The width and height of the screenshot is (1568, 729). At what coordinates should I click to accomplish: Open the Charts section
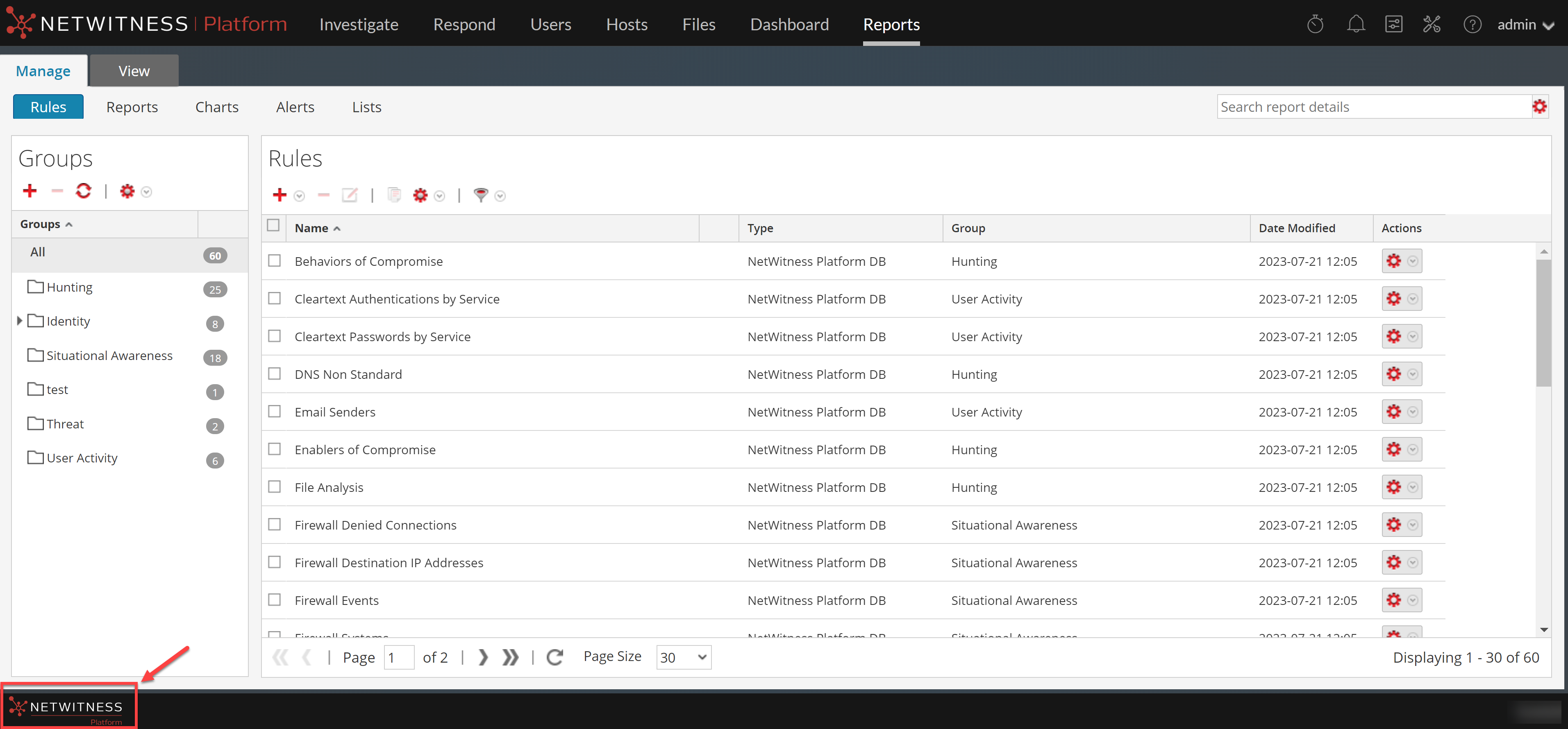(217, 107)
